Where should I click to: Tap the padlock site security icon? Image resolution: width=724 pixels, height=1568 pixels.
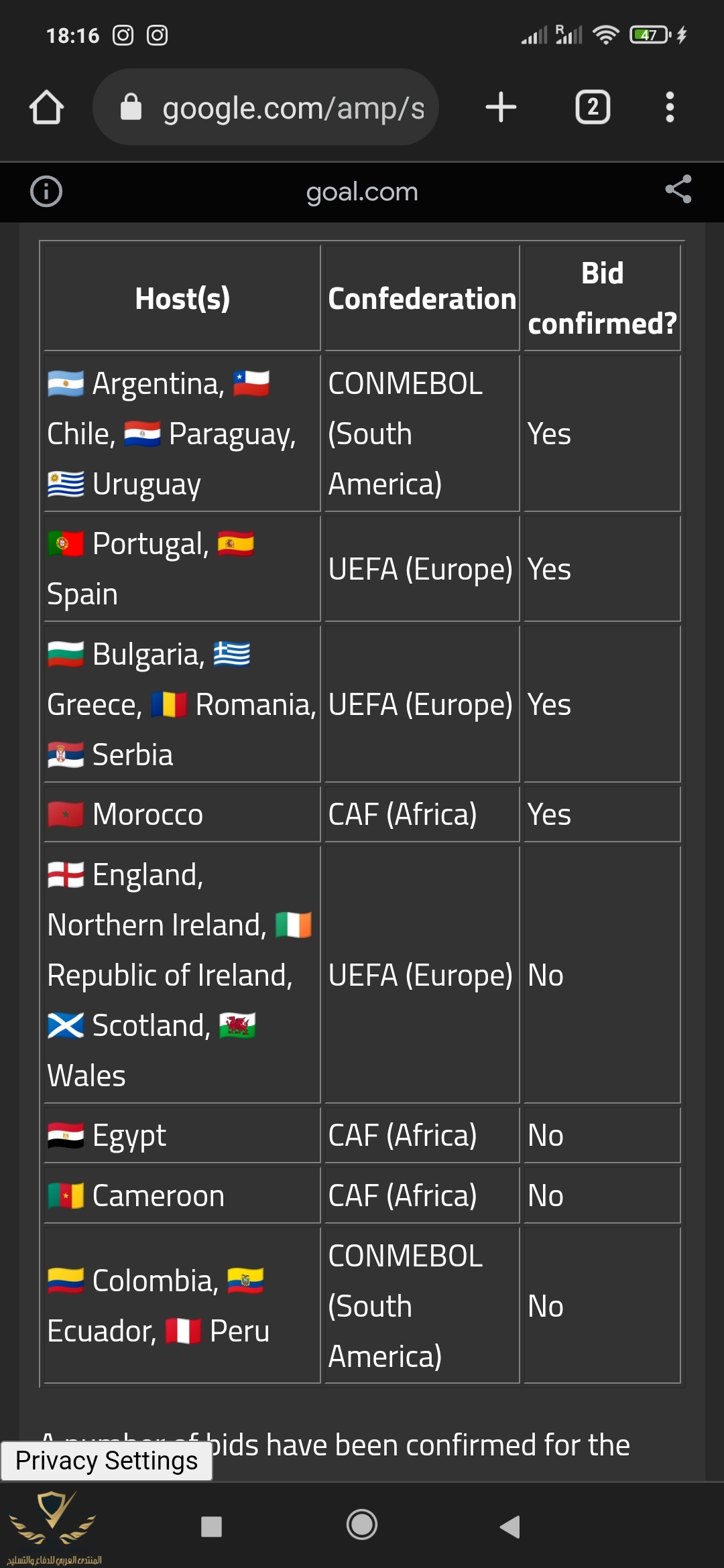(x=131, y=107)
